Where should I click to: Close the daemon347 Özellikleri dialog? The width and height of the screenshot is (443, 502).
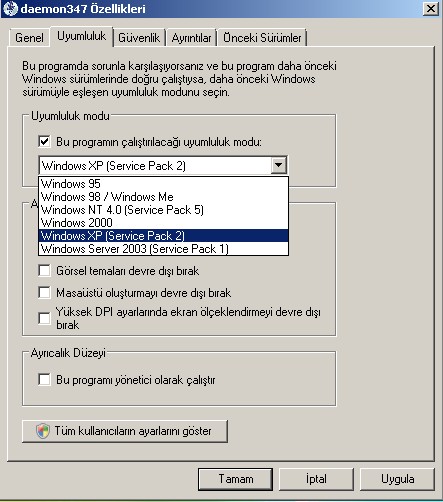(x=431, y=8)
